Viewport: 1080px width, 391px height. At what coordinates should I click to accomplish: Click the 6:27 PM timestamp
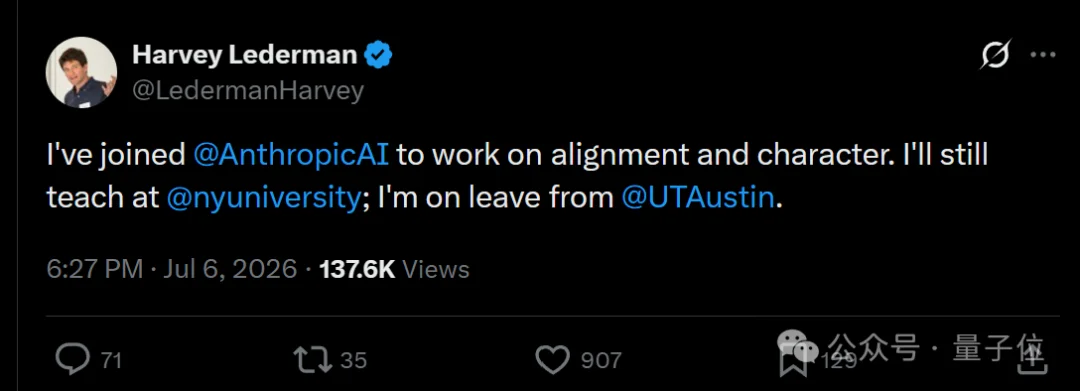click(x=95, y=269)
